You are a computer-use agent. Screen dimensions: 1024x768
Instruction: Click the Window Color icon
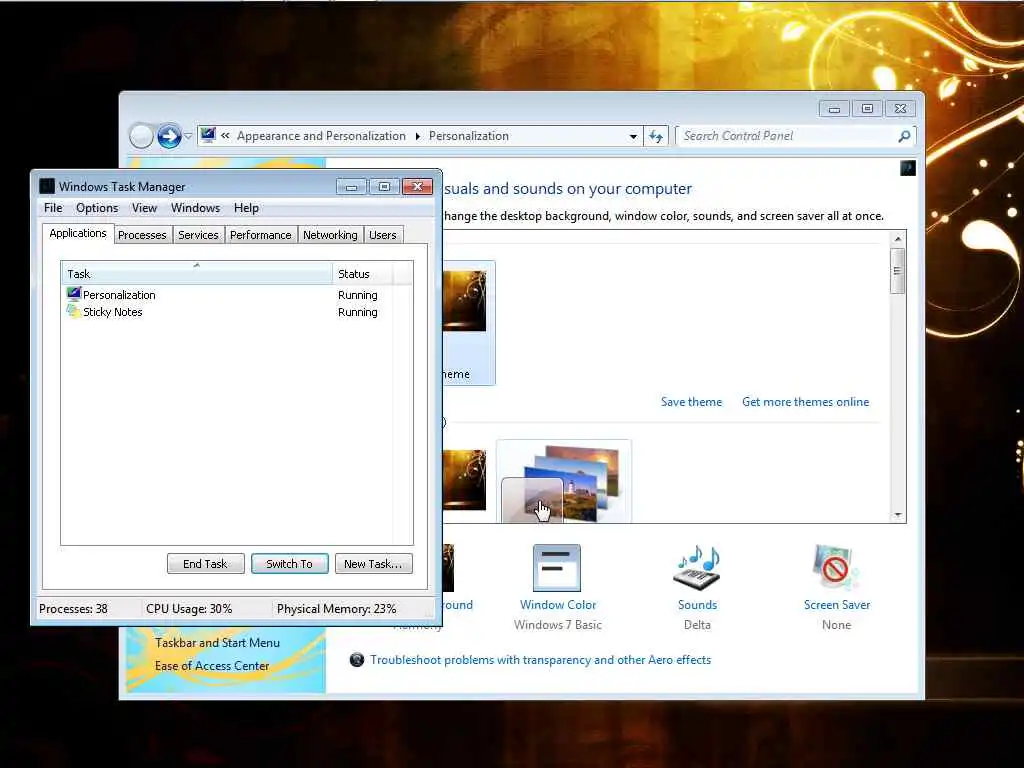[556, 568]
